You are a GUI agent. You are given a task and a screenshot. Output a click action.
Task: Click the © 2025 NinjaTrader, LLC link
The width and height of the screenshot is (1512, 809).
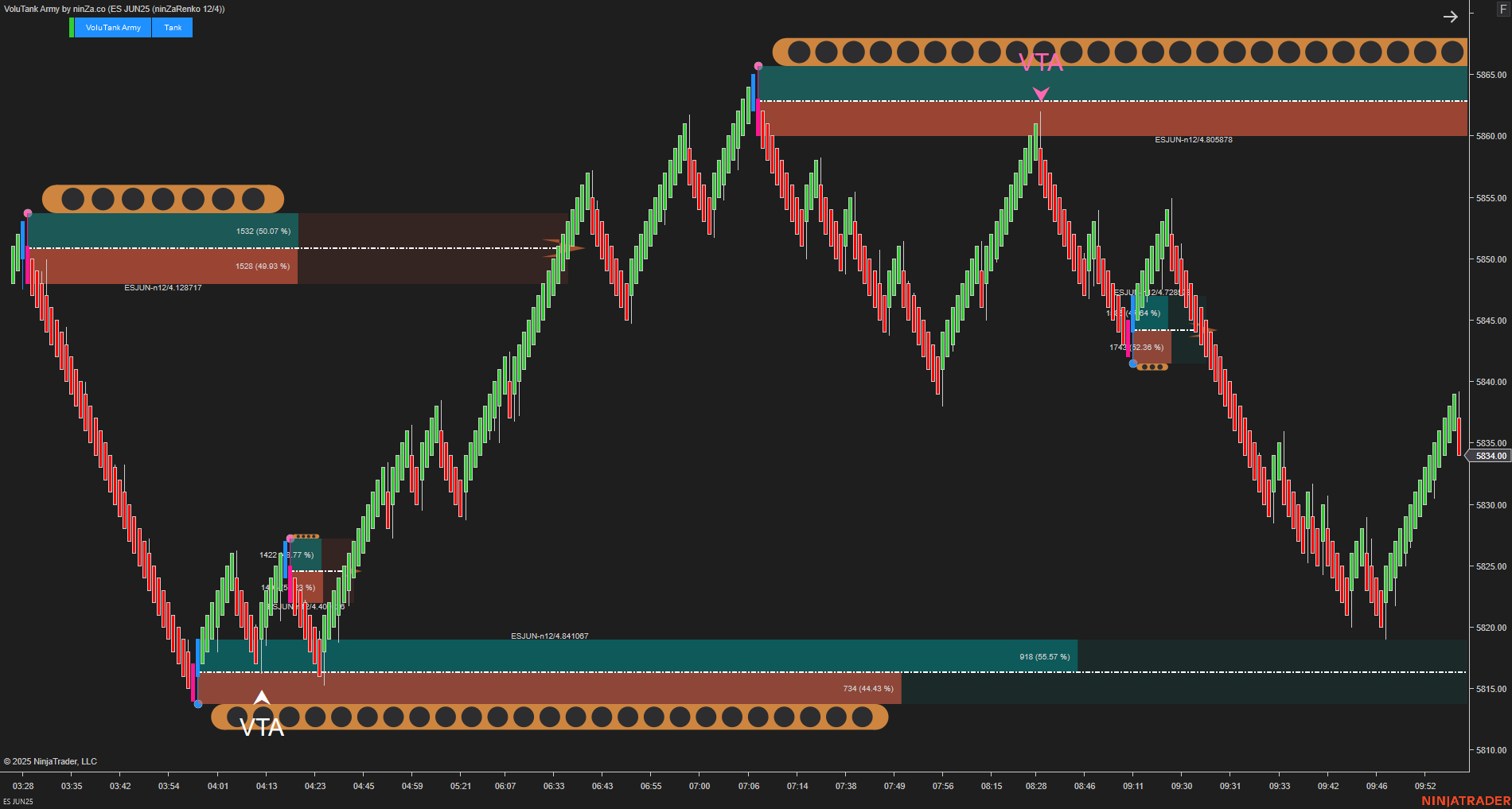click(x=53, y=761)
